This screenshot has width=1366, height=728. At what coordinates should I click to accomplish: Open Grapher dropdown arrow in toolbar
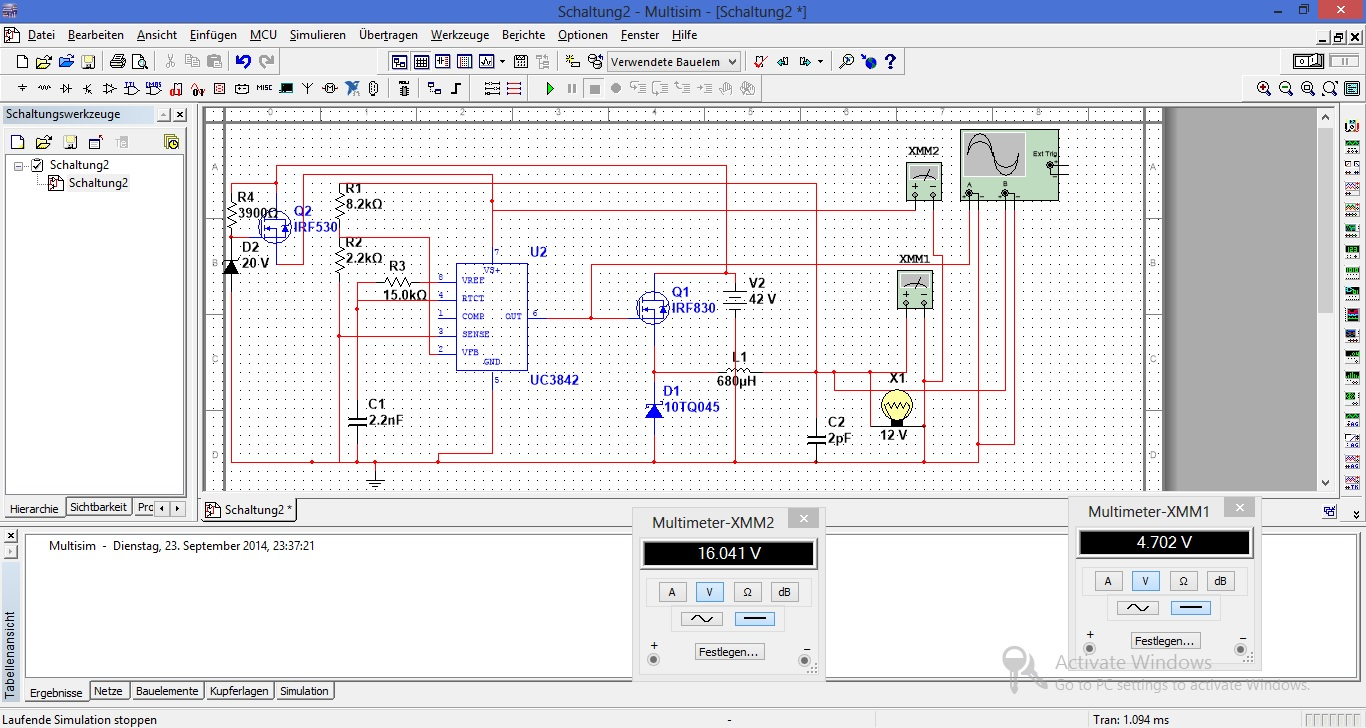pyautogui.click(x=502, y=62)
